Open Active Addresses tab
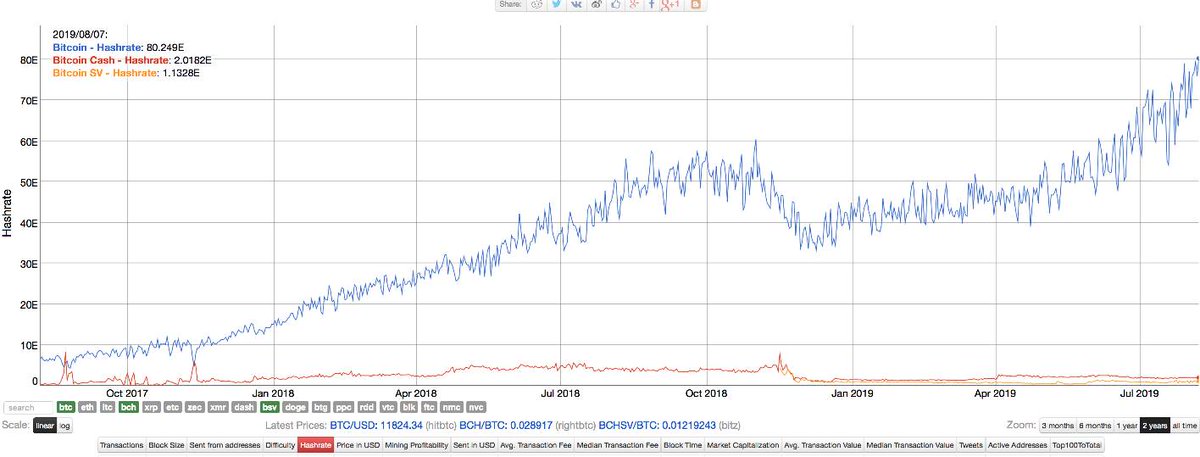Image resolution: width=1200 pixels, height=457 pixels. [x=1017, y=445]
